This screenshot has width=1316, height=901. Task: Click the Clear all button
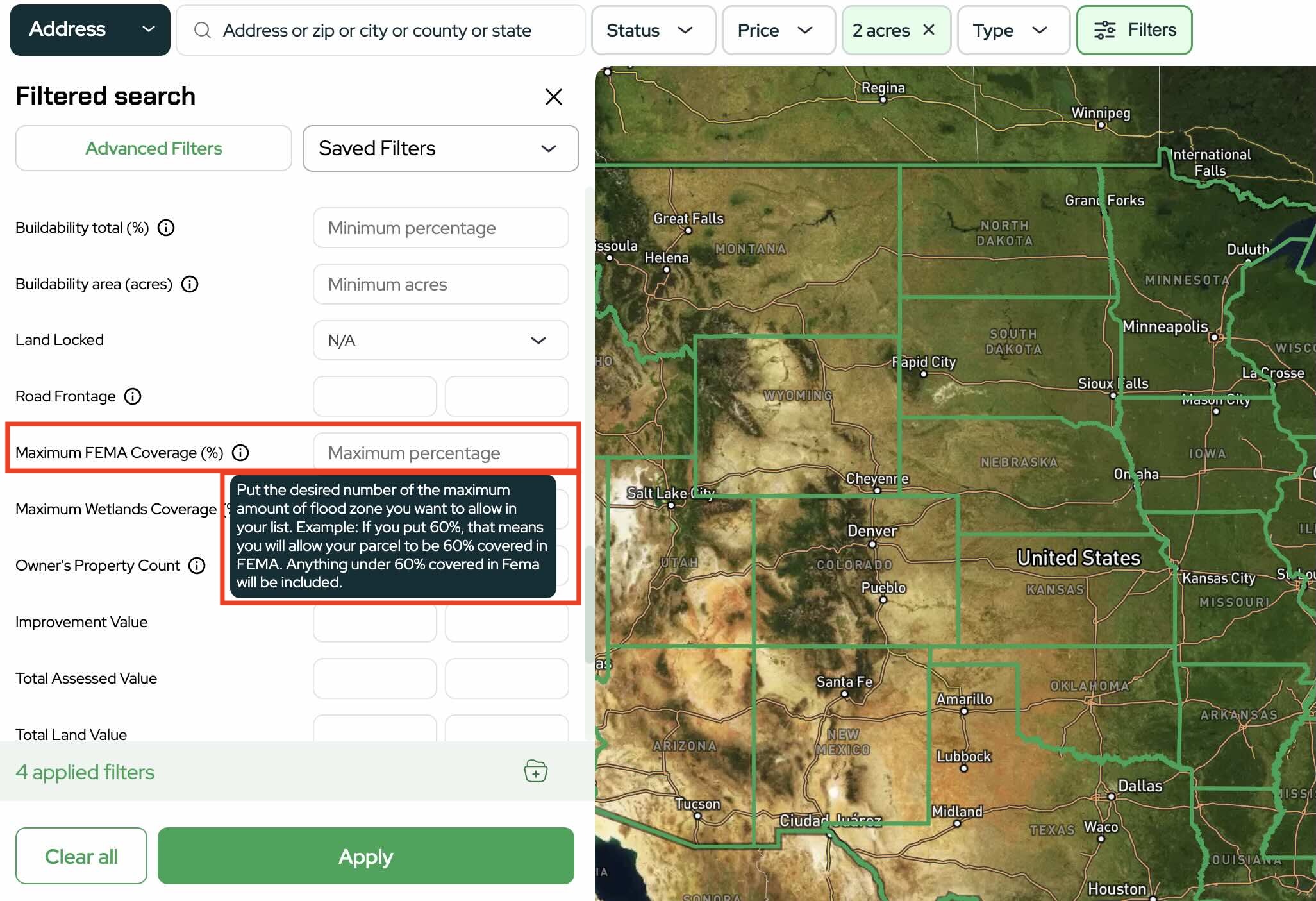coord(81,856)
